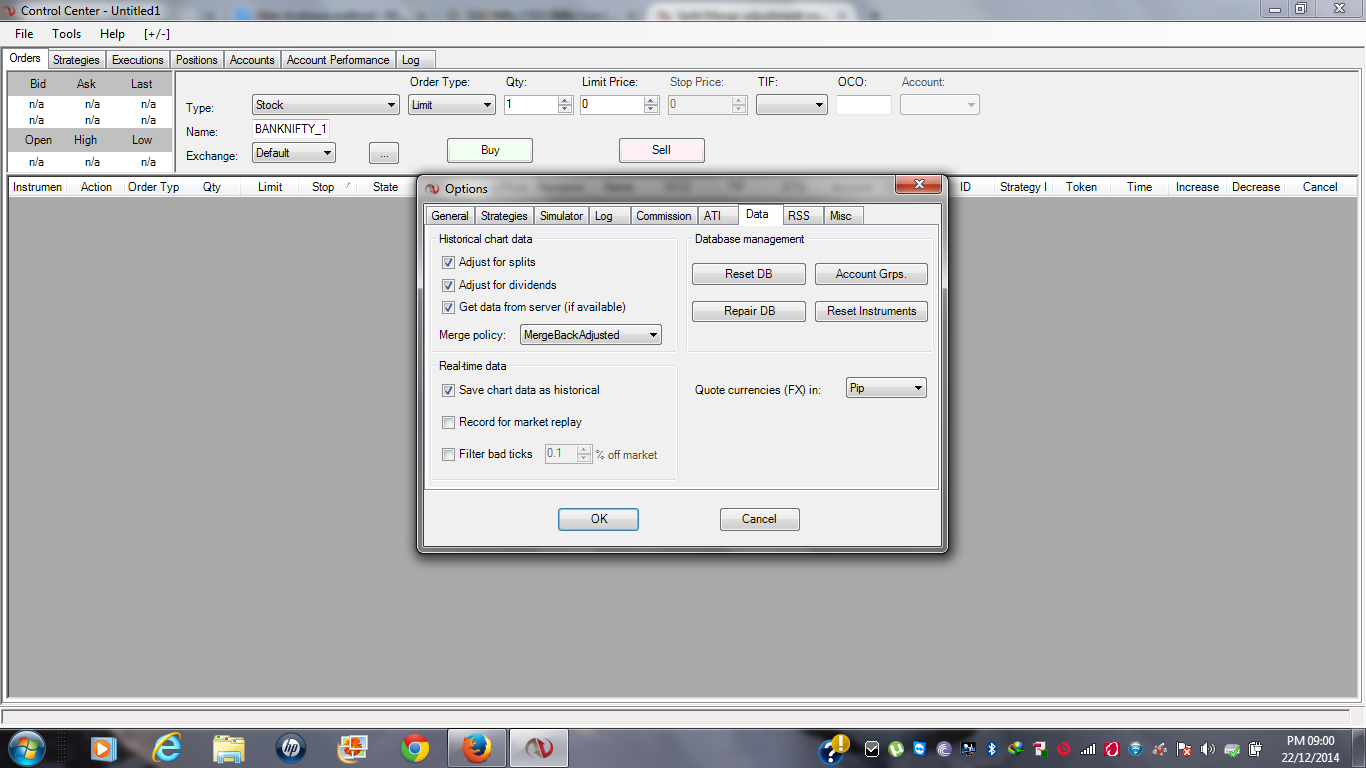Open Windows Explorer folder icon in taskbar
1366x768 pixels.
[228, 748]
